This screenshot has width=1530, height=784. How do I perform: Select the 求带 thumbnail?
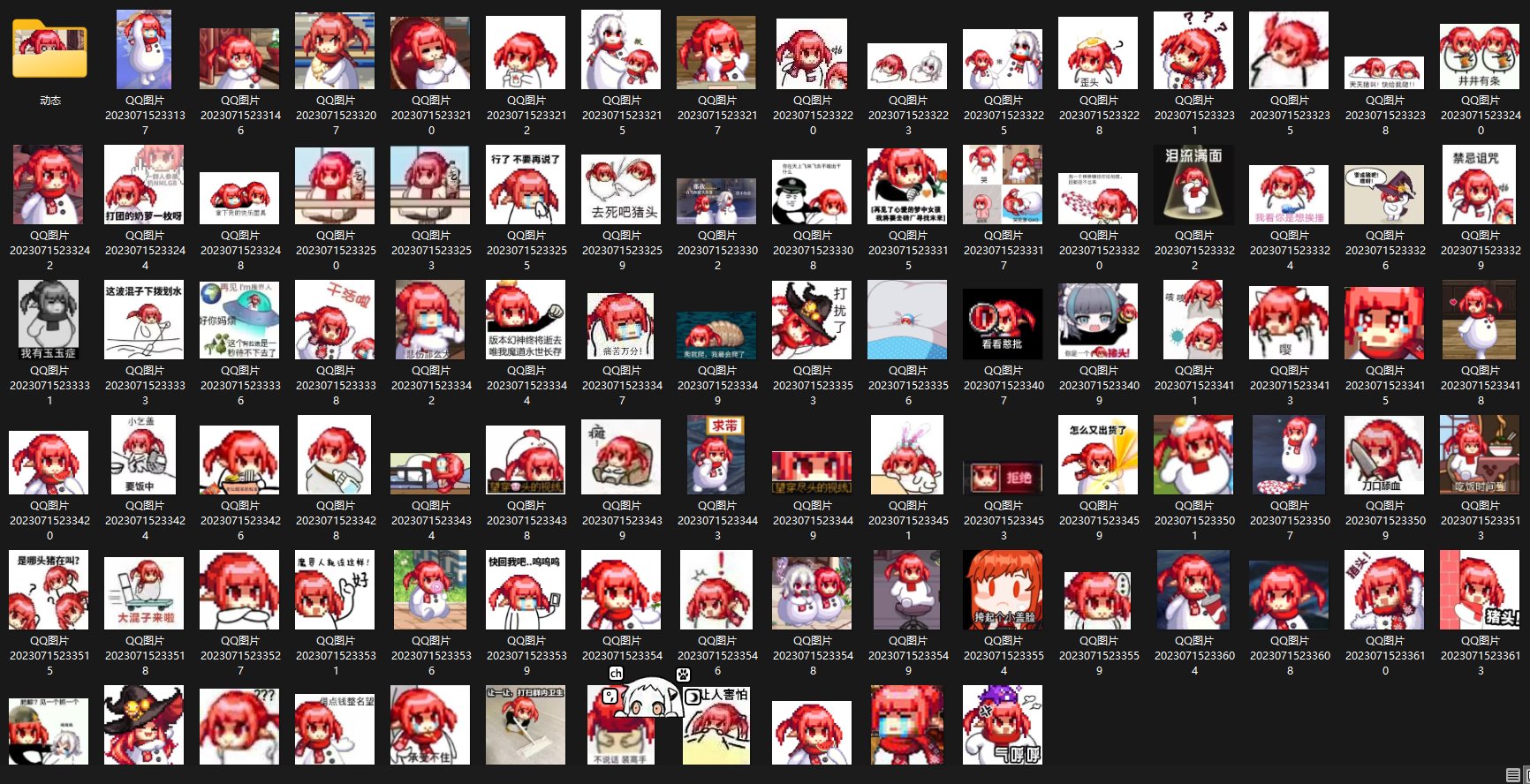pyautogui.click(x=717, y=455)
